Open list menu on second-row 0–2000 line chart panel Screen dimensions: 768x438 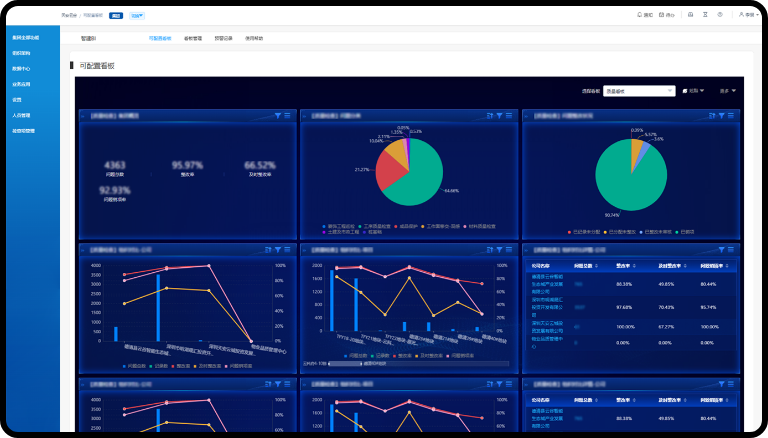pos(509,250)
